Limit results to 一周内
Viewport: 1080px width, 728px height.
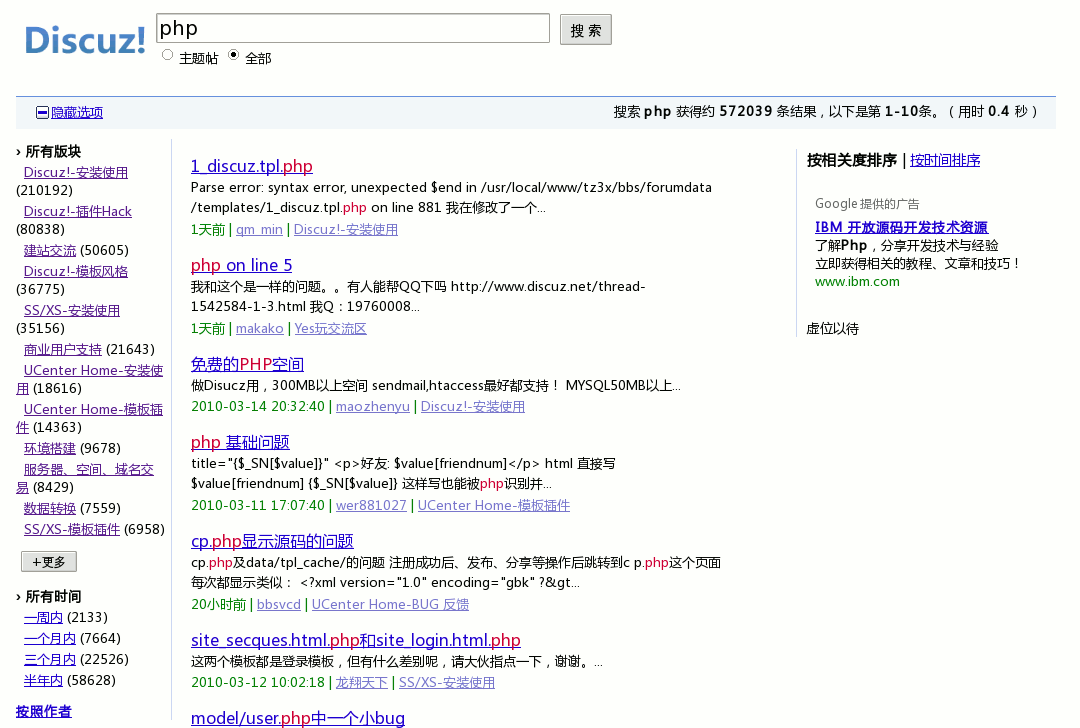[43, 617]
